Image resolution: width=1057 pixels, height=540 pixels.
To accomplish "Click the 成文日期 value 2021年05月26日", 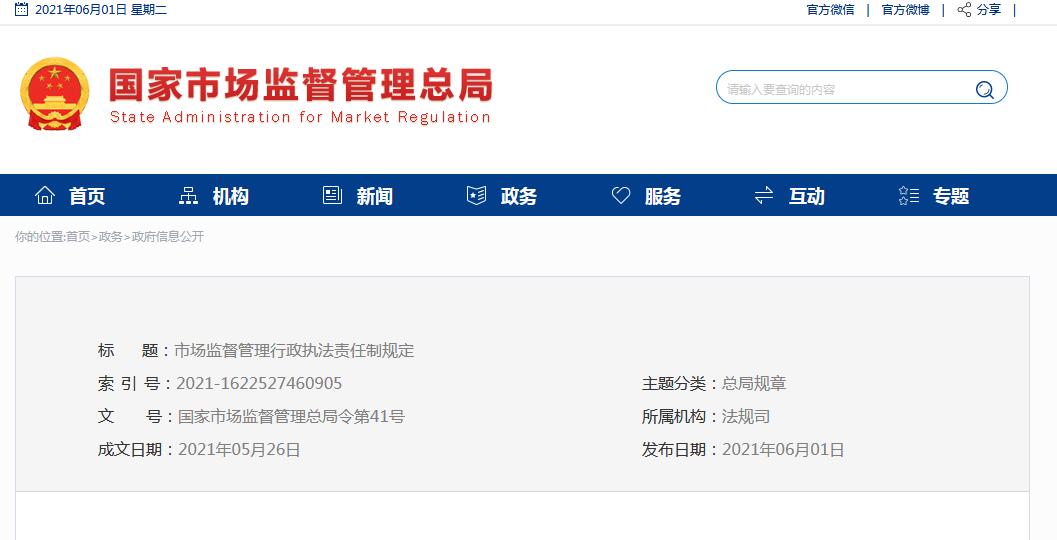I will point(239,450).
